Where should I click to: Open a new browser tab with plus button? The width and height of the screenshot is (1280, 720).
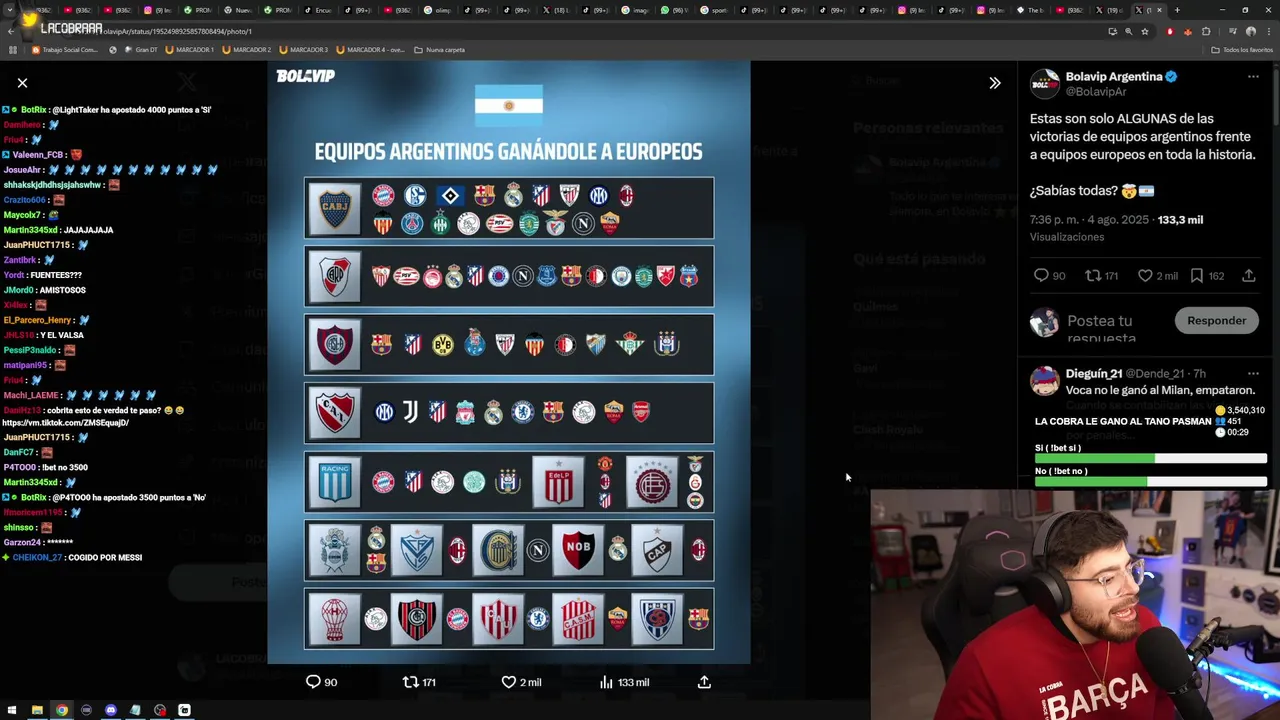(1176, 10)
